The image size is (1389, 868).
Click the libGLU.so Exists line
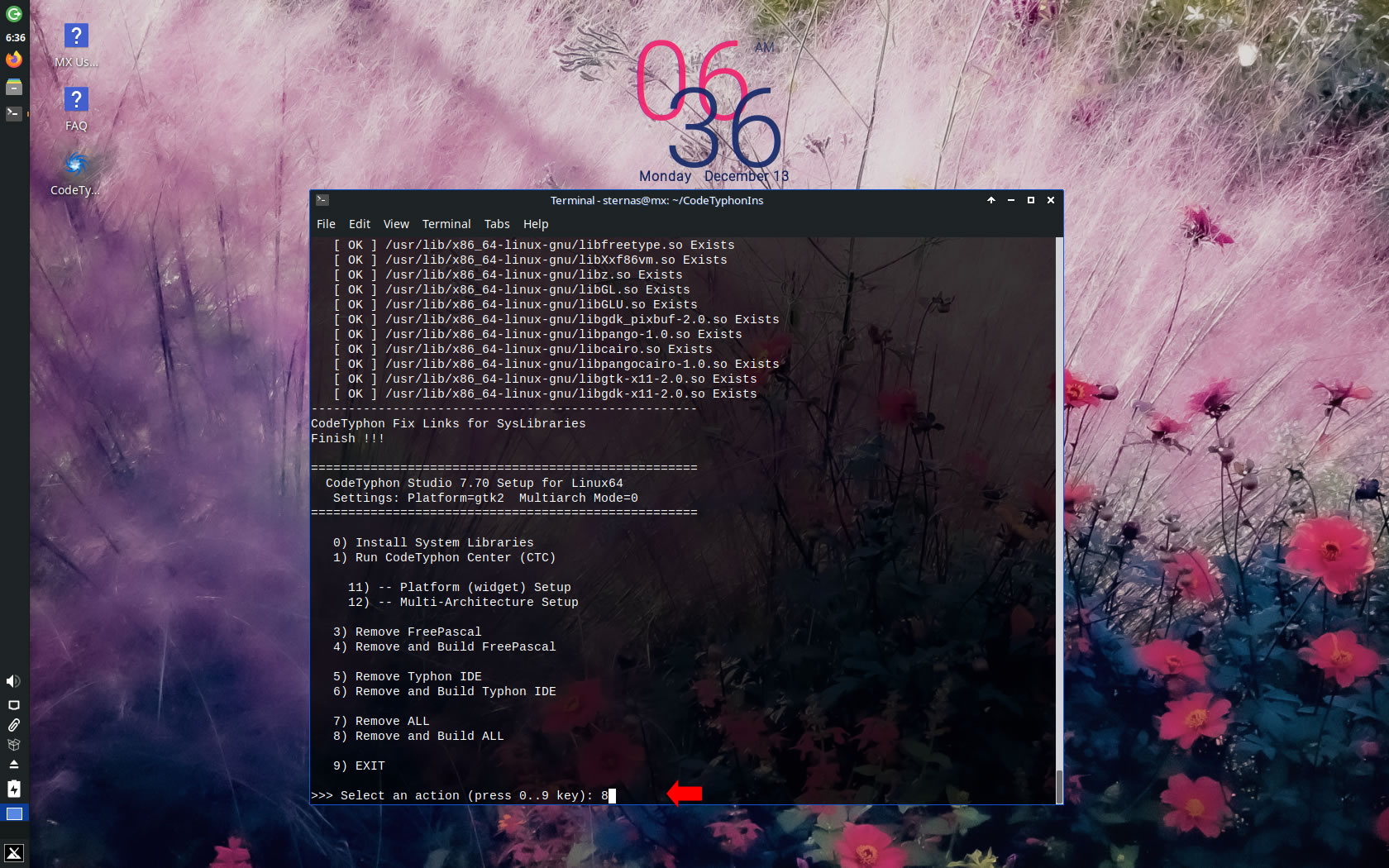(x=515, y=305)
